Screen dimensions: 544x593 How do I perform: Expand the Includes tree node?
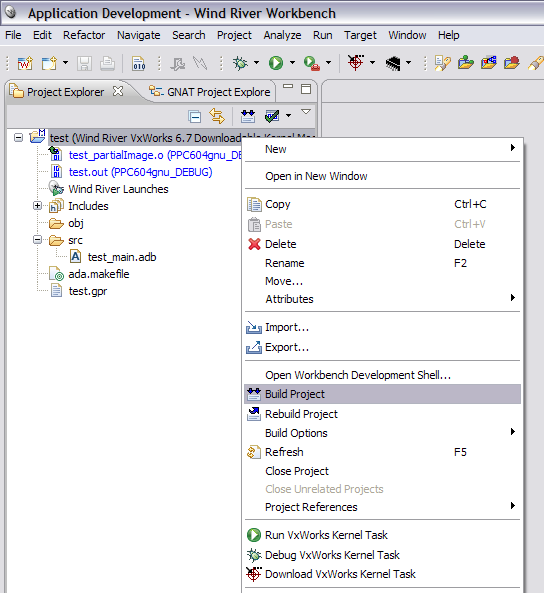pyautogui.click(x=37, y=205)
